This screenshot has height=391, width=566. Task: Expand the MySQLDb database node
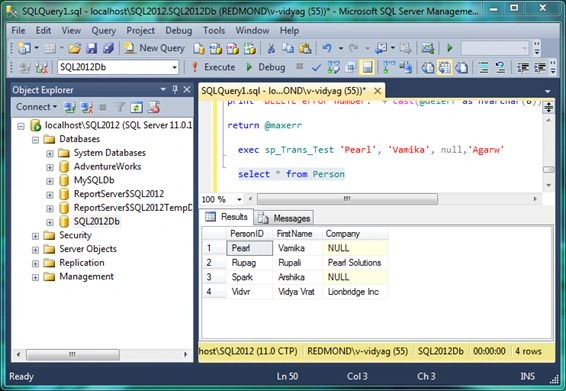point(50,181)
